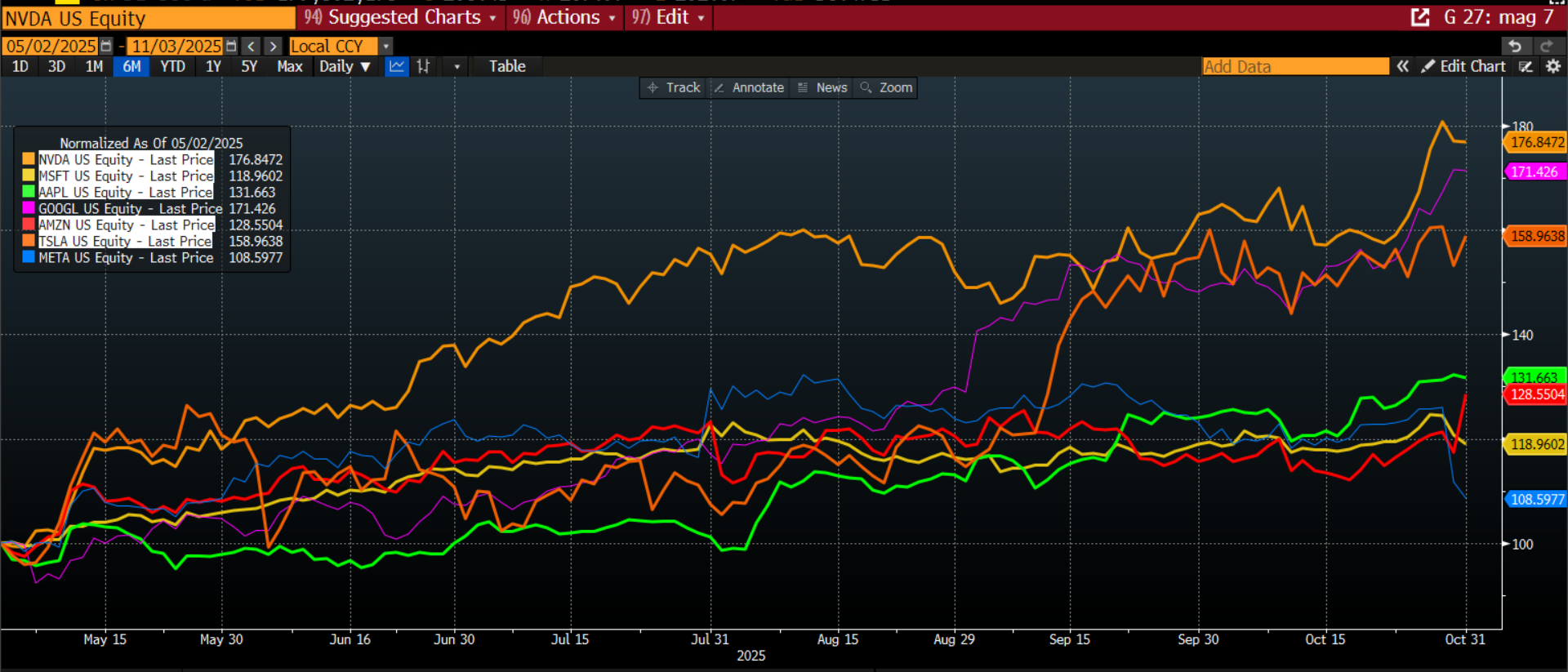Click the undo arrow icon

pos(1515,47)
